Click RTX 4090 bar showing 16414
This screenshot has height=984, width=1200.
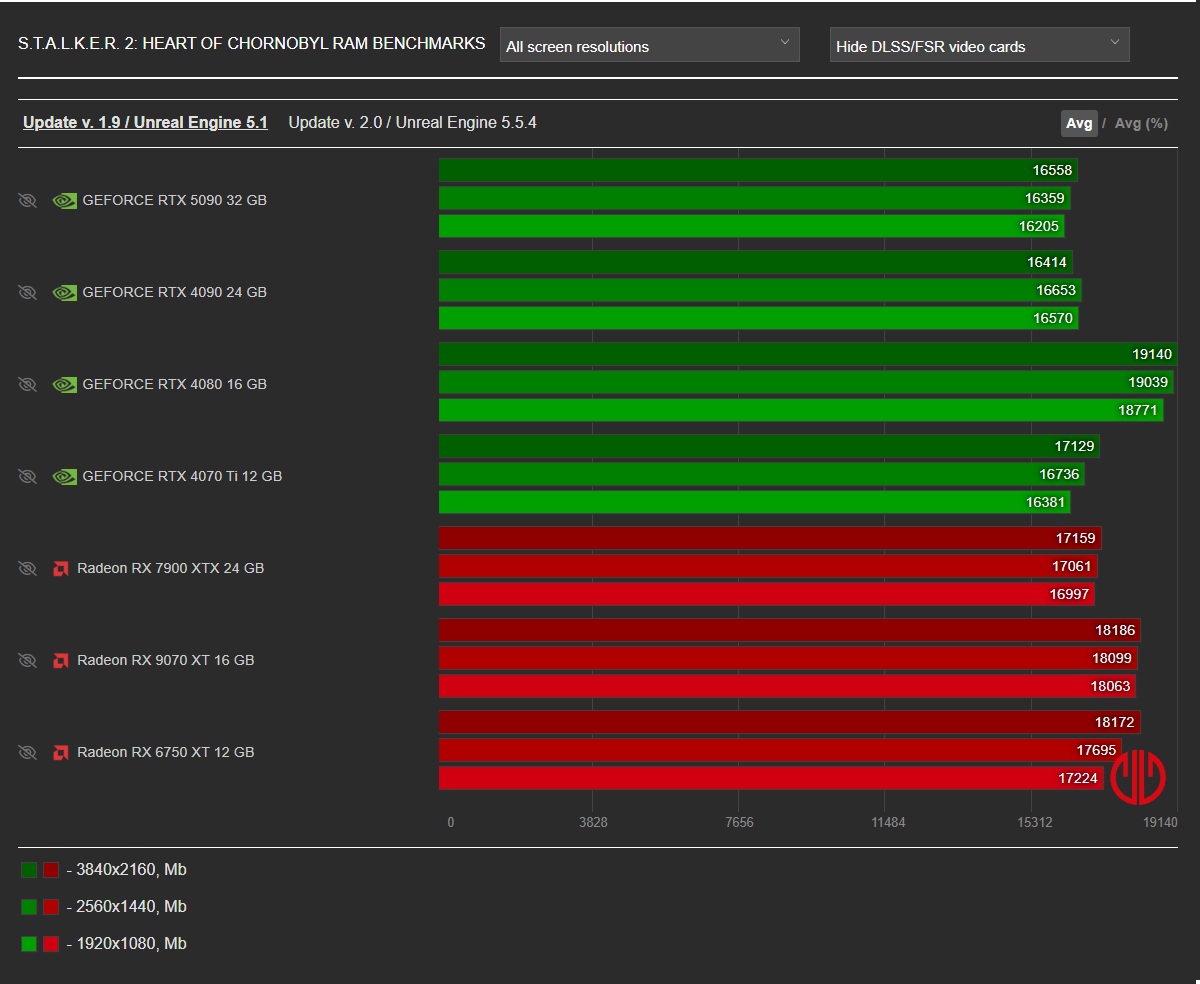point(755,262)
